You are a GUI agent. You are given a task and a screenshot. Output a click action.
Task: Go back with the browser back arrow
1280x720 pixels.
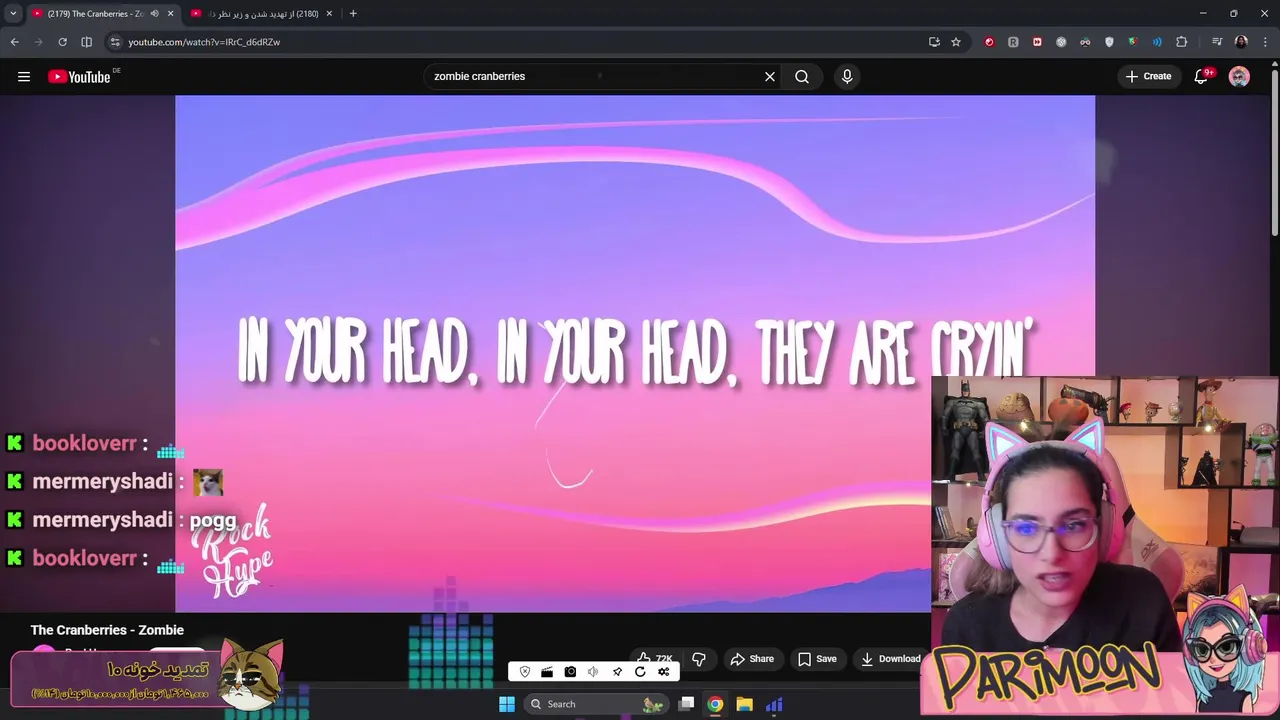(14, 42)
